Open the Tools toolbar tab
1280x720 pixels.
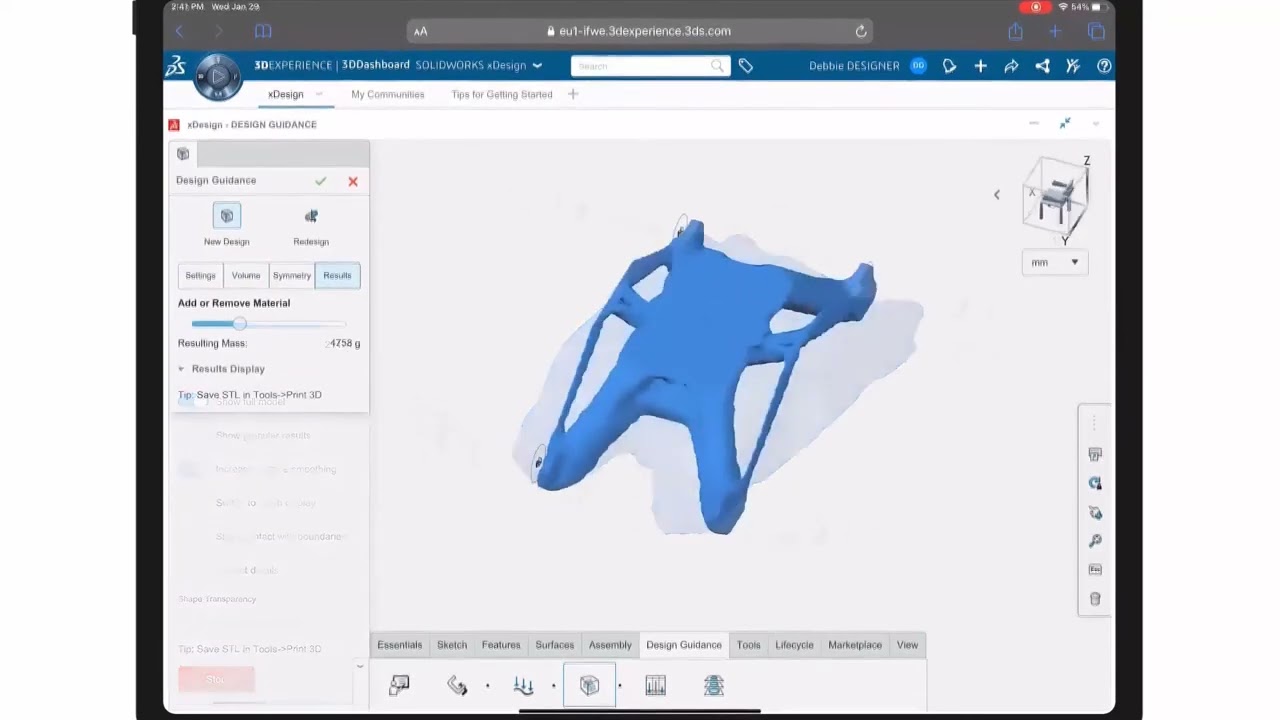pyautogui.click(x=749, y=645)
